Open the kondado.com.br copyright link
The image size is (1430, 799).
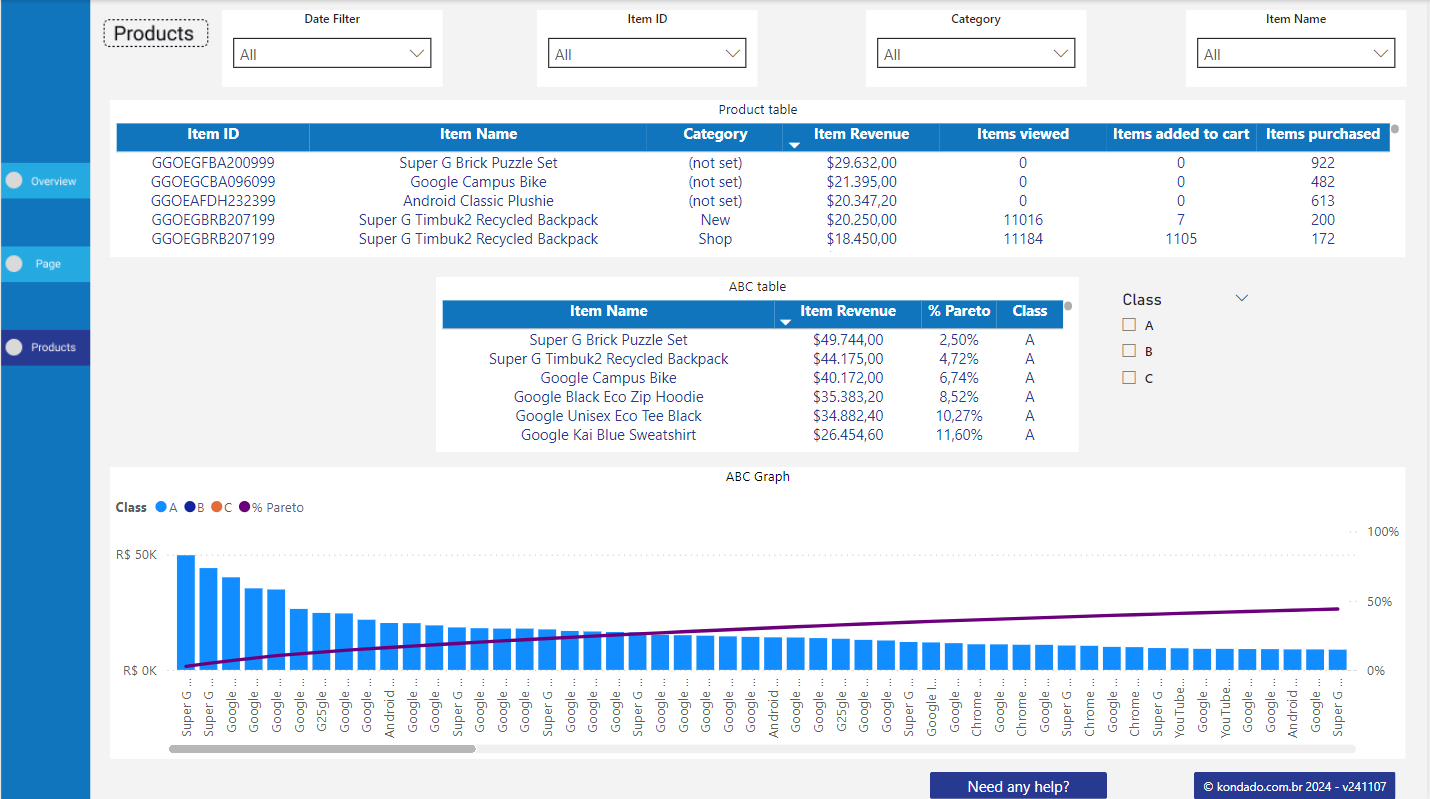point(1294,785)
